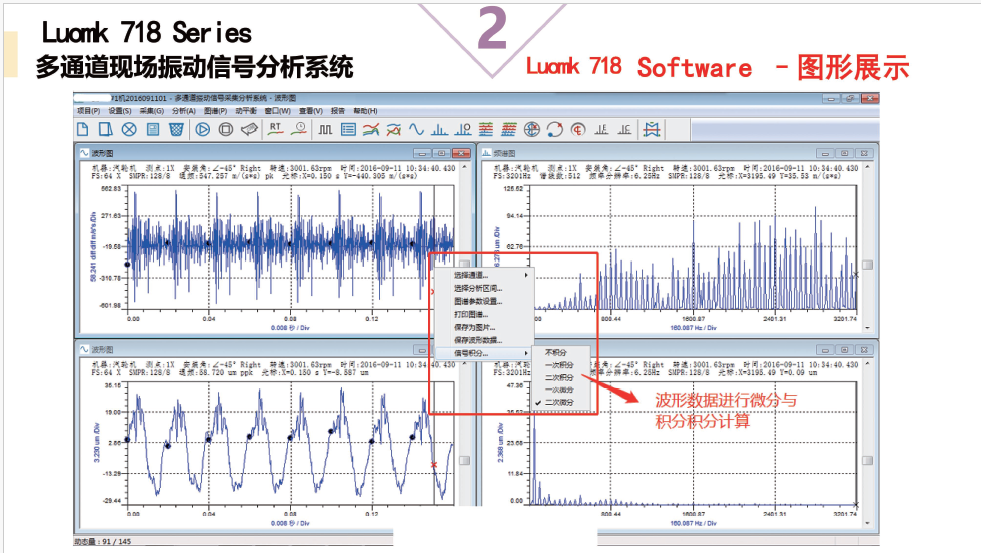Image resolution: width=981 pixels, height=553 pixels.
Task: Click the crossed trend curves icon
Action: pos(394,129)
